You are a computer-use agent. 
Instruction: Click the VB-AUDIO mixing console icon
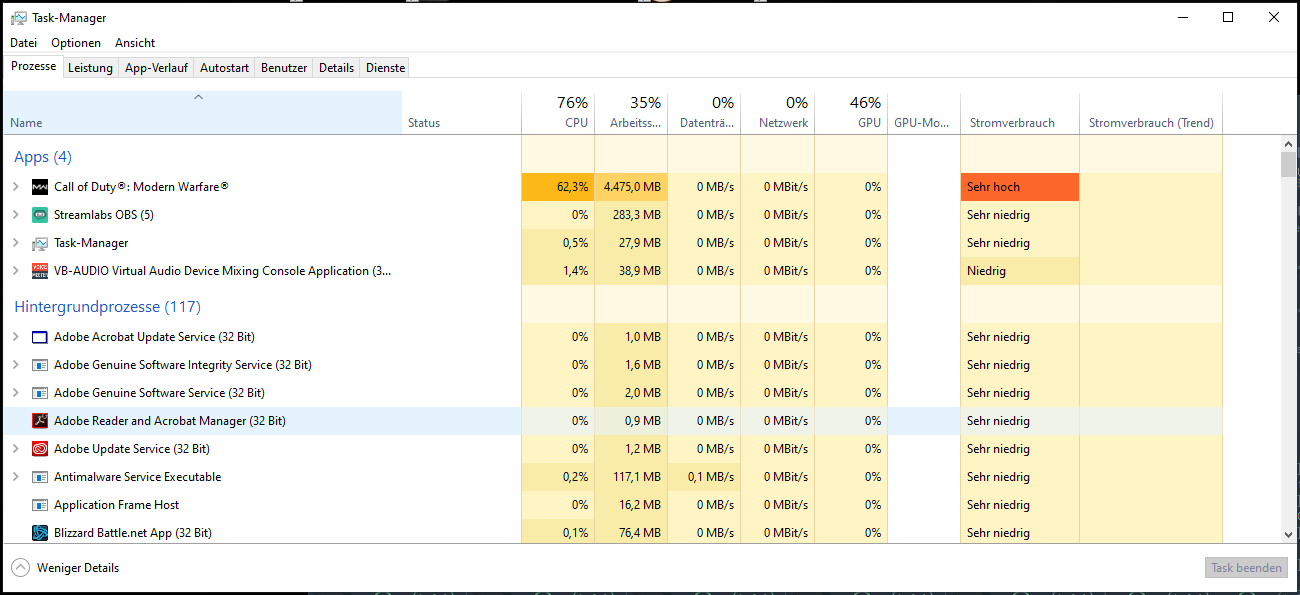pos(40,271)
